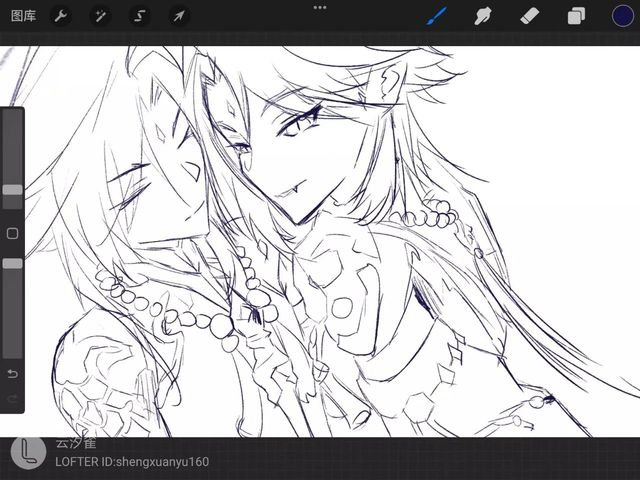Undo the last stroke

pyautogui.click(x=13, y=373)
